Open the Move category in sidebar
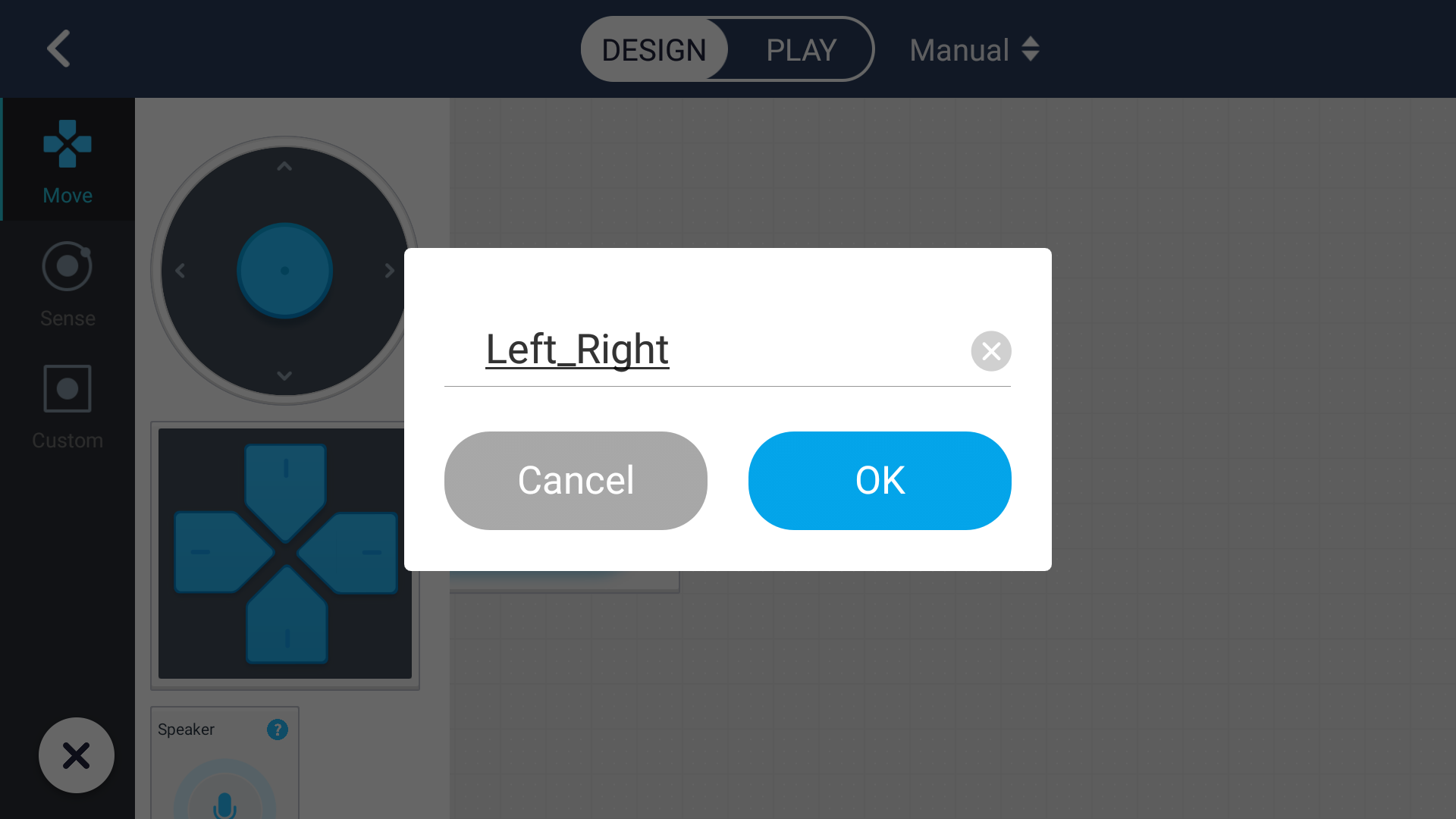1456x819 pixels. click(x=67, y=160)
